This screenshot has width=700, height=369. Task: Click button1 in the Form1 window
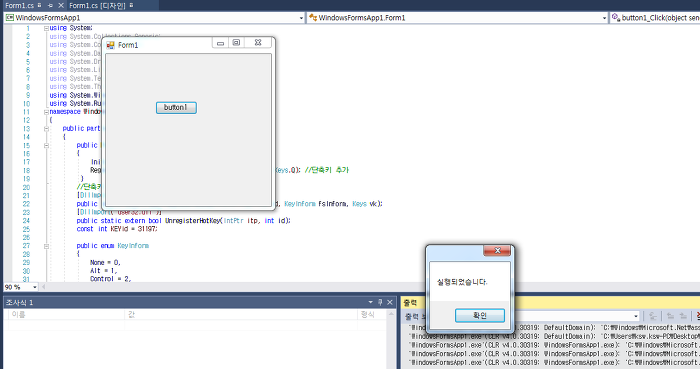pos(176,108)
